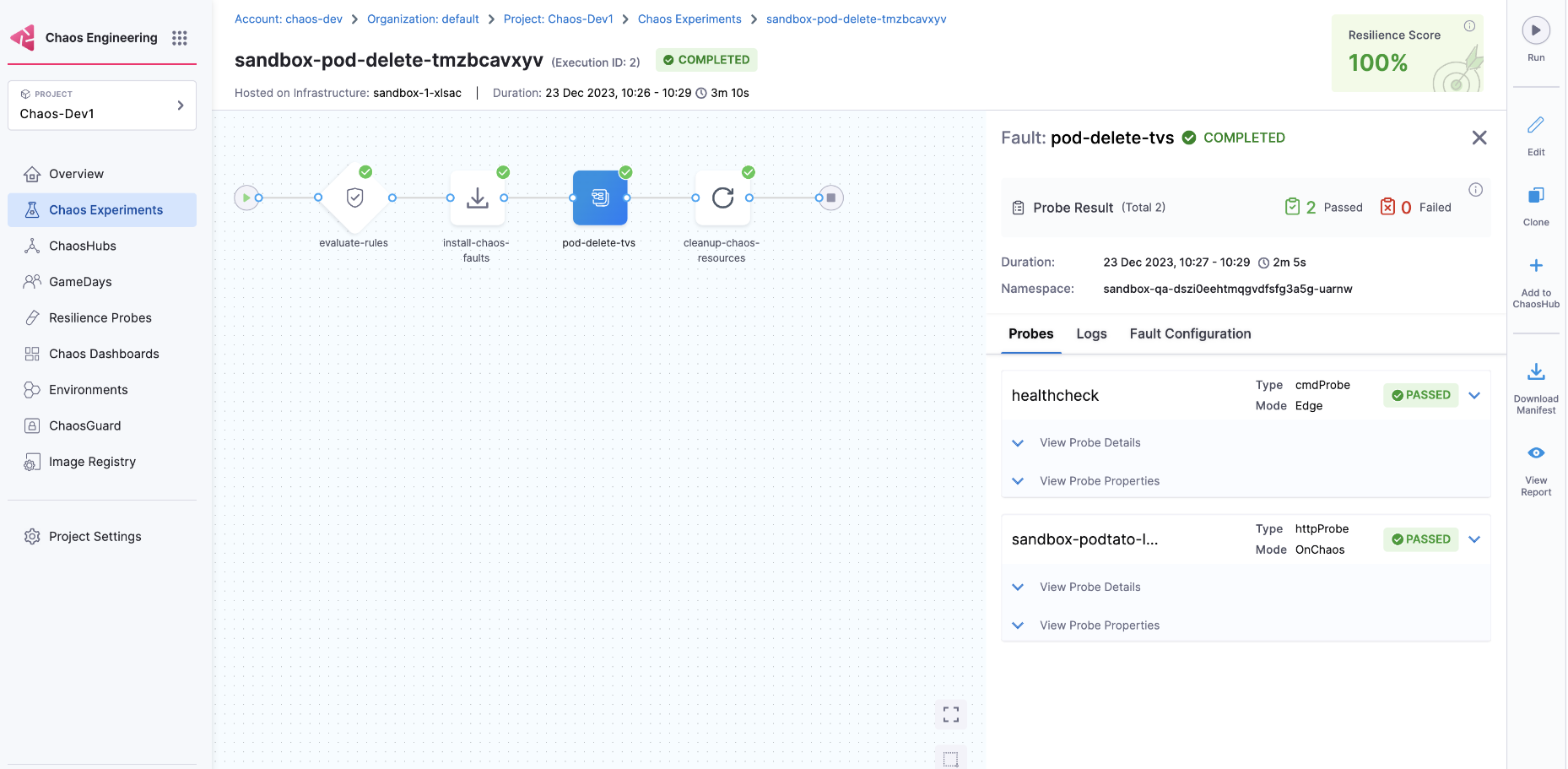The height and width of the screenshot is (769, 1568).
Task: Expand View Probe Details under healthcheck
Action: pyautogui.click(x=1089, y=443)
